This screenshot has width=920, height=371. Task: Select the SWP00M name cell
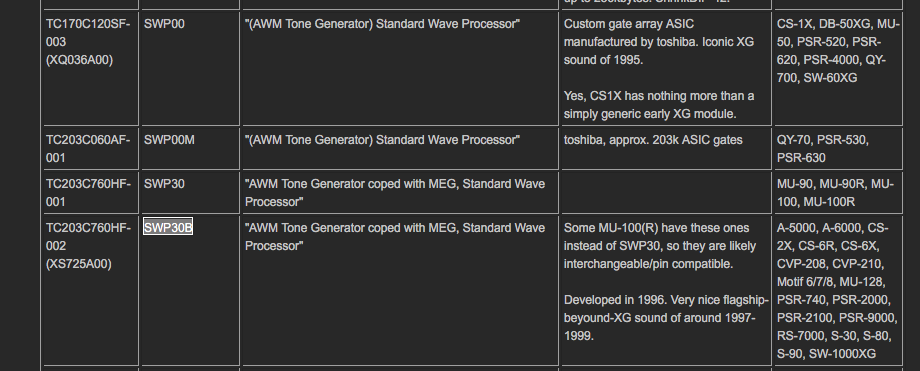190,149
